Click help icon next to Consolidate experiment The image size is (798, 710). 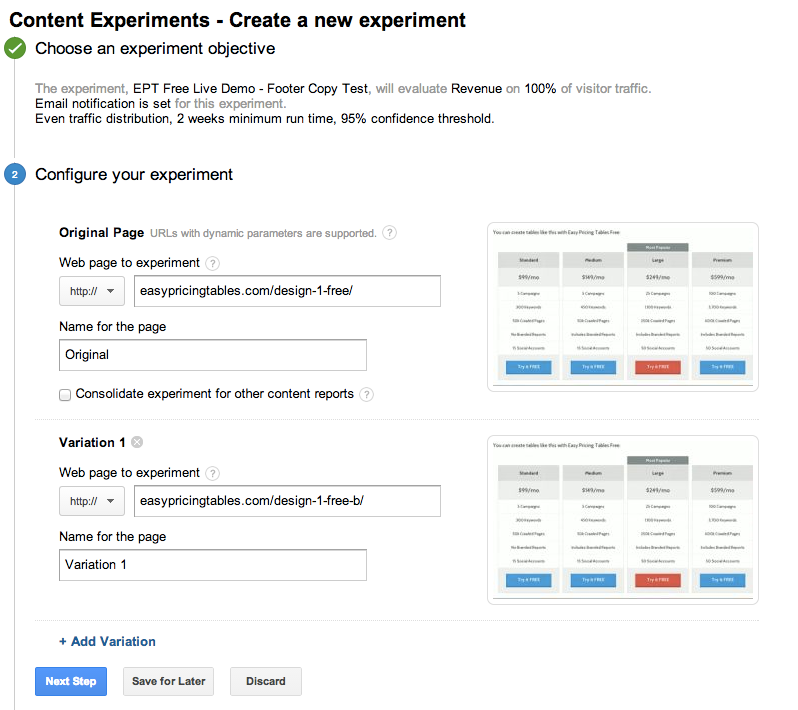point(367,394)
